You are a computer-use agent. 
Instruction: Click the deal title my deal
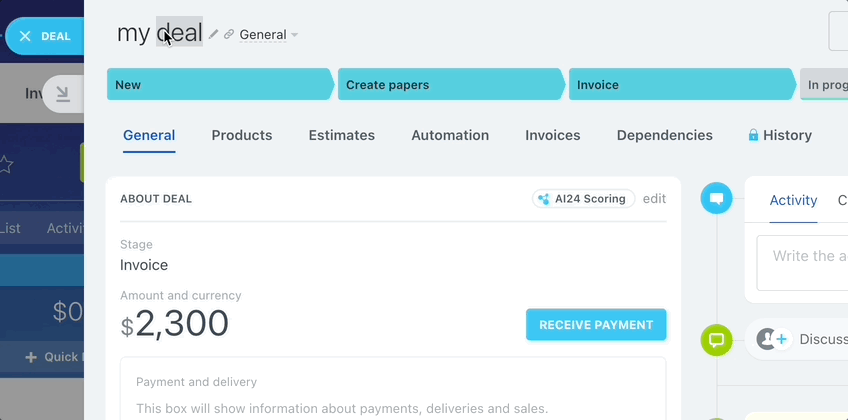click(x=160, y=33)
